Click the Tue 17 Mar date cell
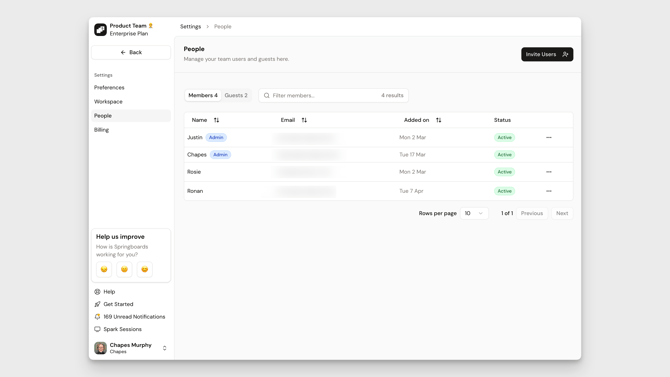Viewport: 670px width, 377px height. coord(412,155)
